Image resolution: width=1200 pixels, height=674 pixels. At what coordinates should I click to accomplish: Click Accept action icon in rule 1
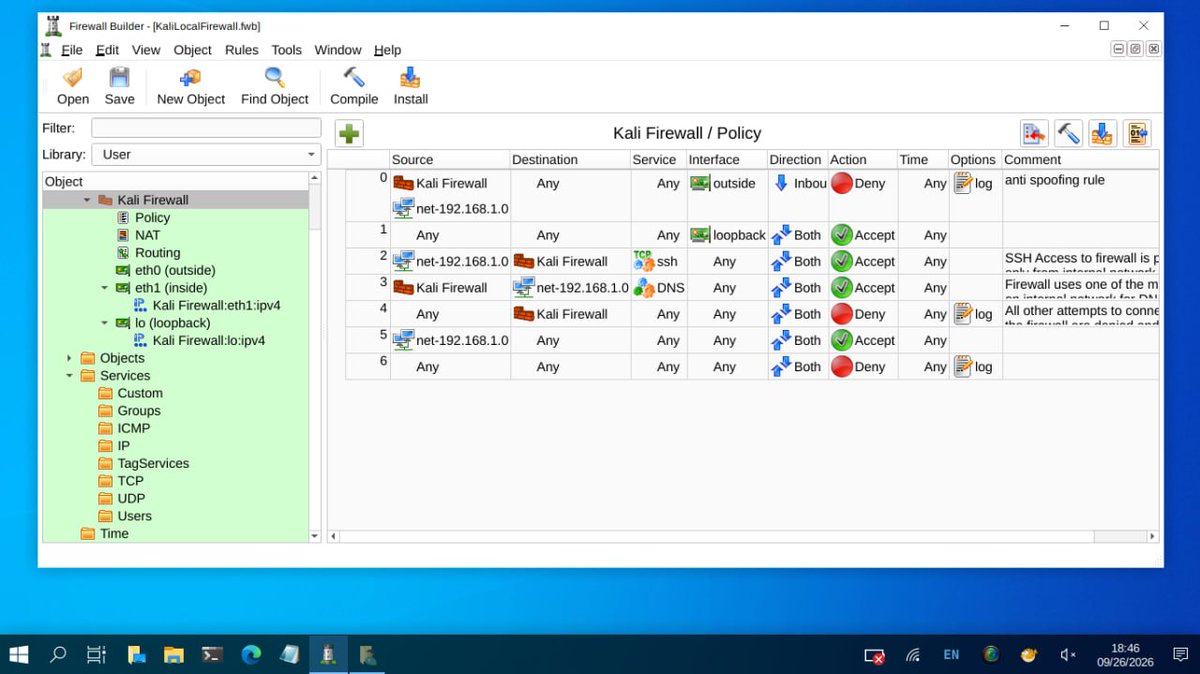[842, 235]
